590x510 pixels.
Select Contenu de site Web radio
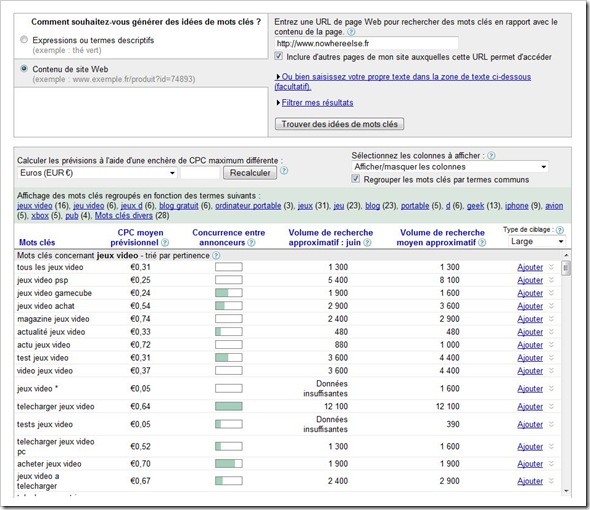pos(24,69)
